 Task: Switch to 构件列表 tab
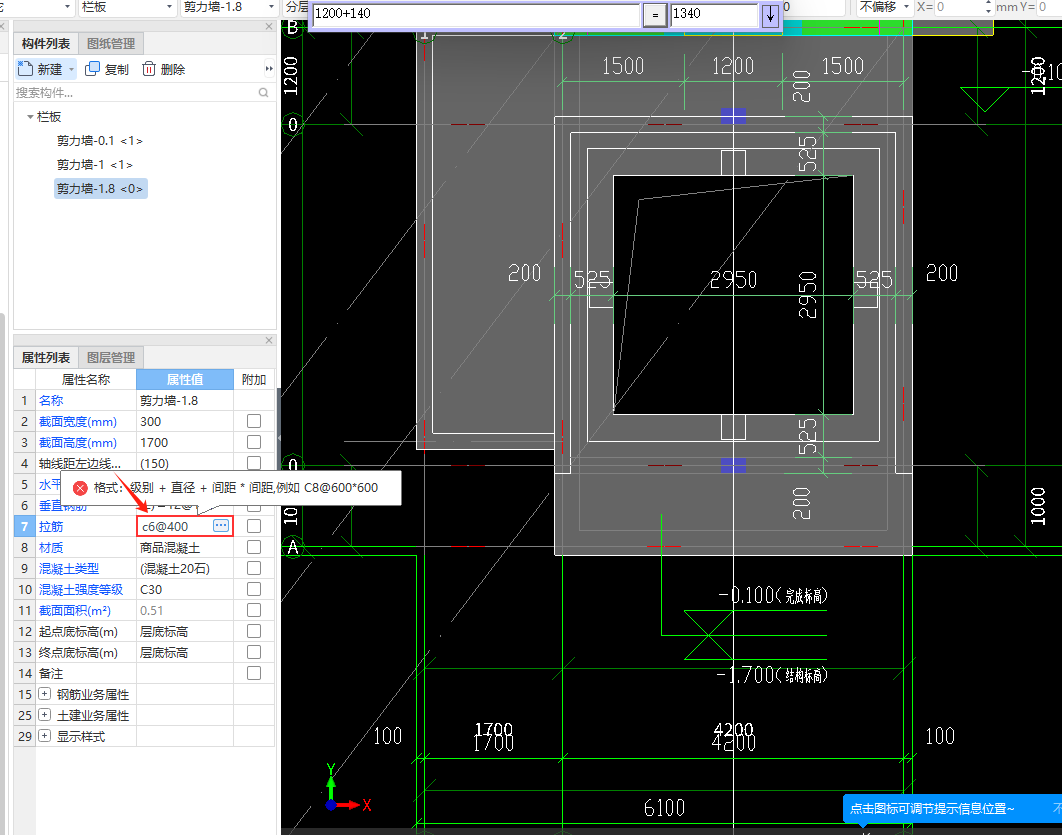(45, 43)
